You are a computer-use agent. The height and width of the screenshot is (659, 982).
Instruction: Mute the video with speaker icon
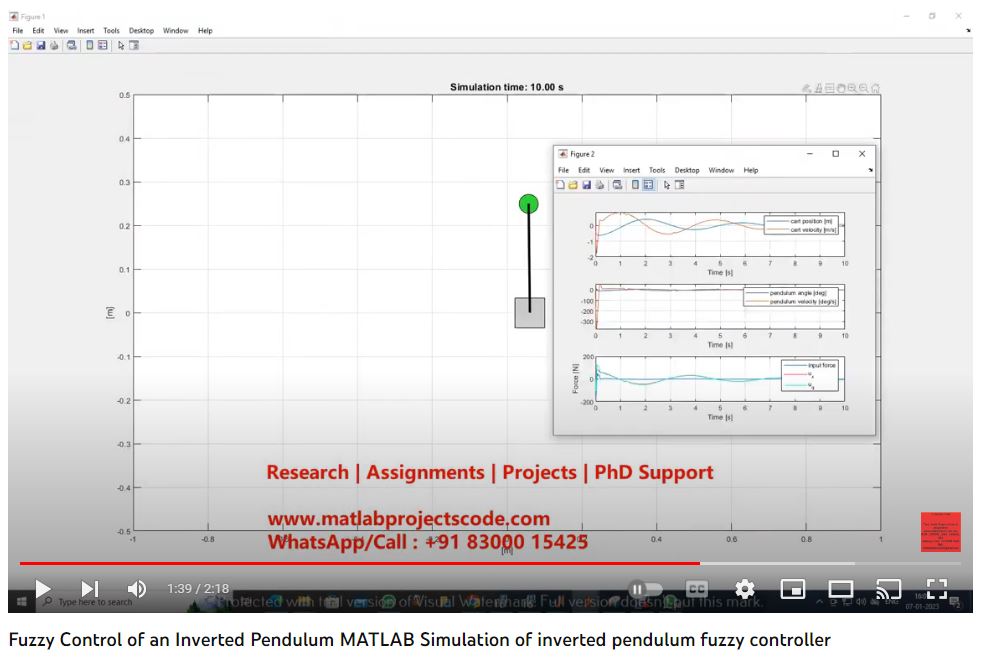point(137,589)
